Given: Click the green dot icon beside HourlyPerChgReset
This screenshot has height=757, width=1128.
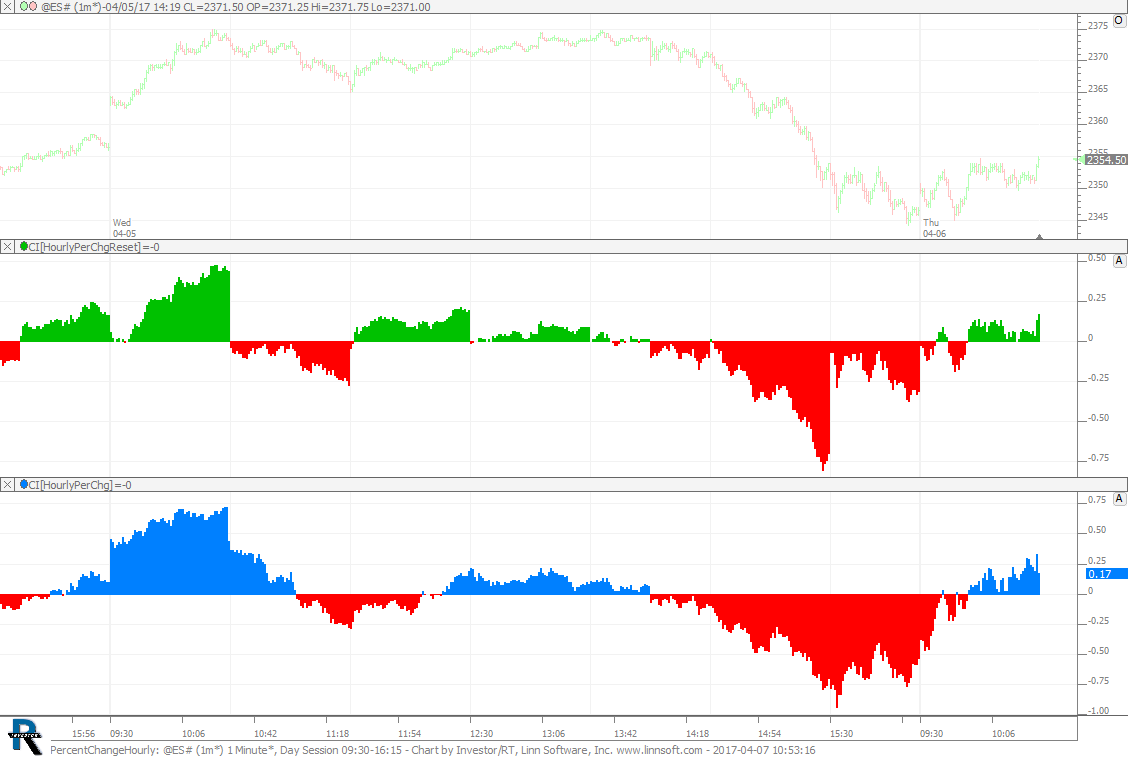Looking at the screenshot, I should coord(24,246).
